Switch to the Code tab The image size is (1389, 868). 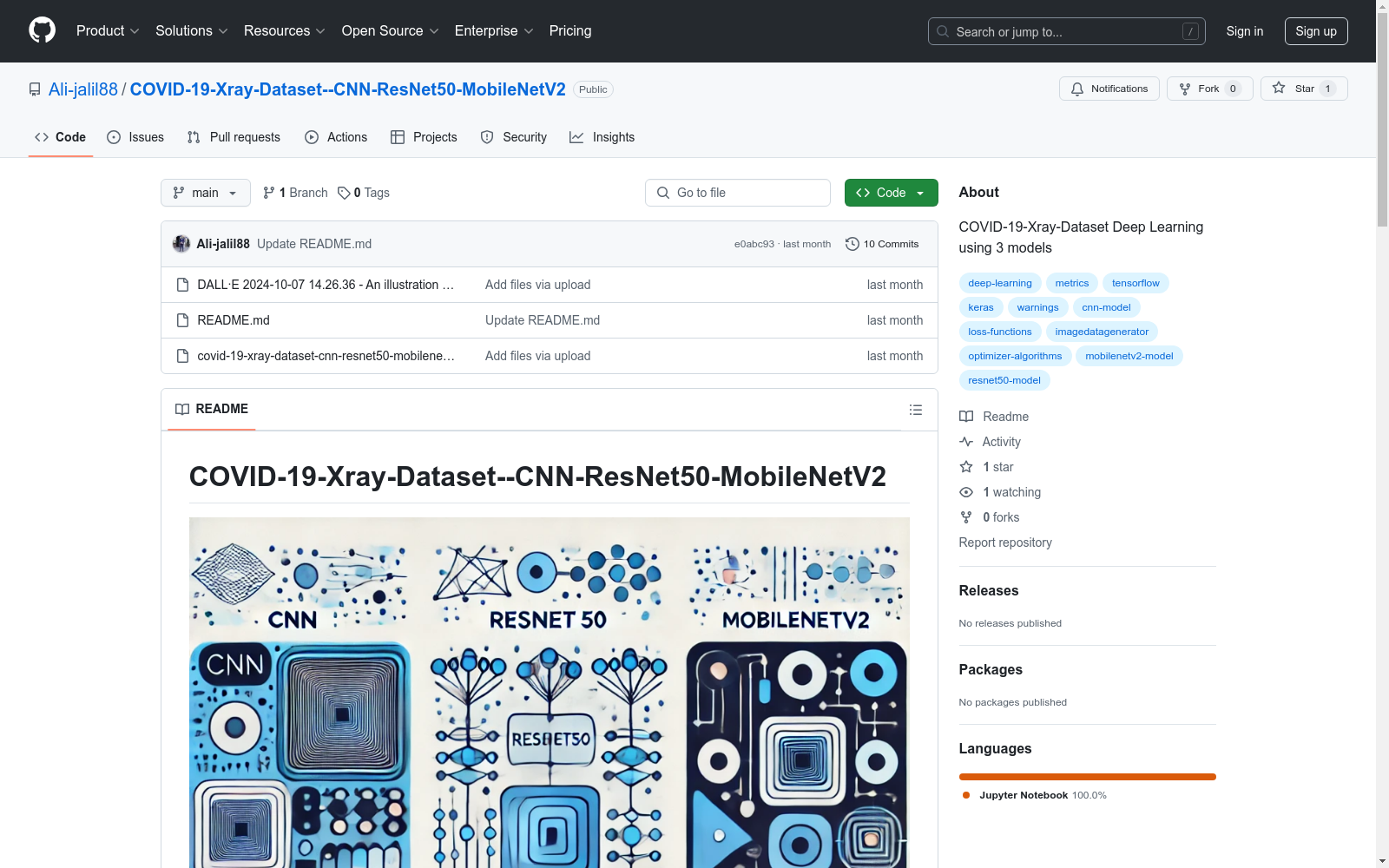61,137
